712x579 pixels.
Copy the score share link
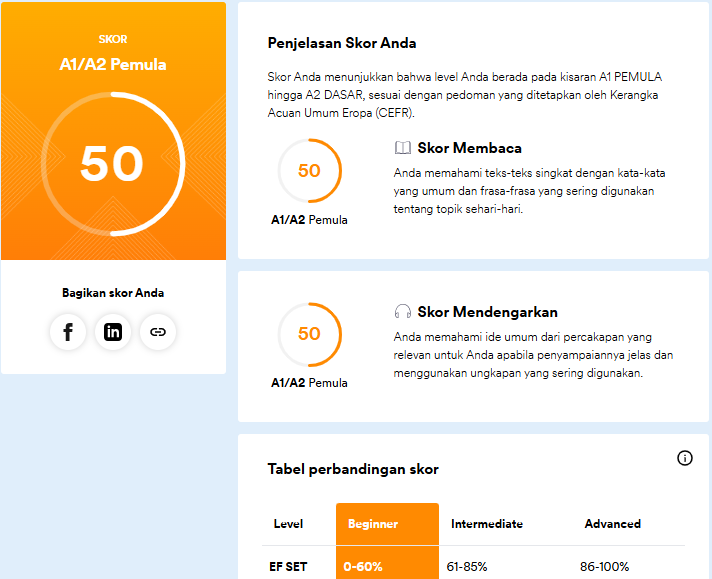click(x=158, y=332)
